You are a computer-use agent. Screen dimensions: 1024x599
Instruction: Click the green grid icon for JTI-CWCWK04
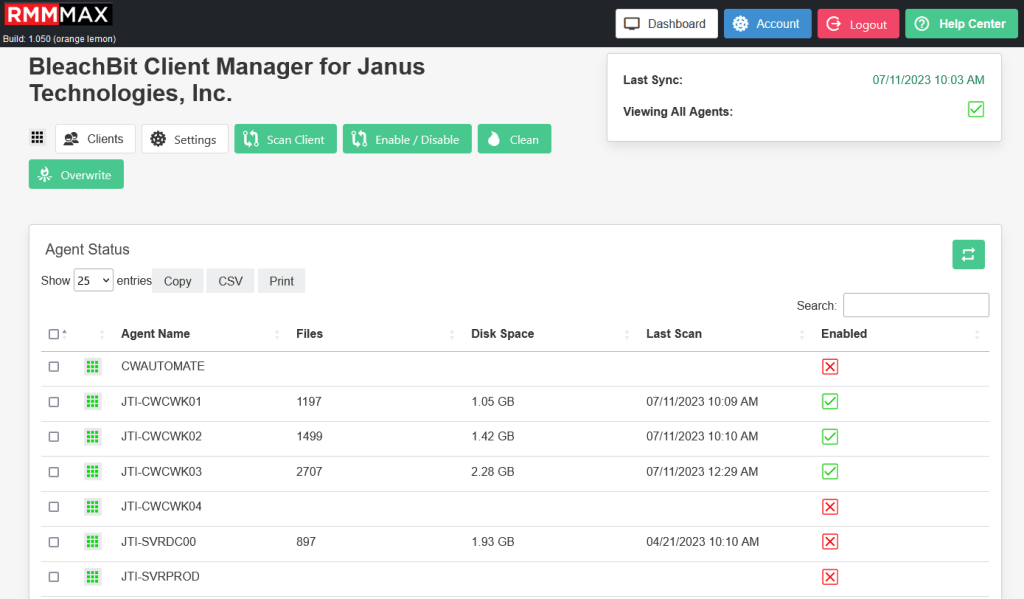coord(93,506)
